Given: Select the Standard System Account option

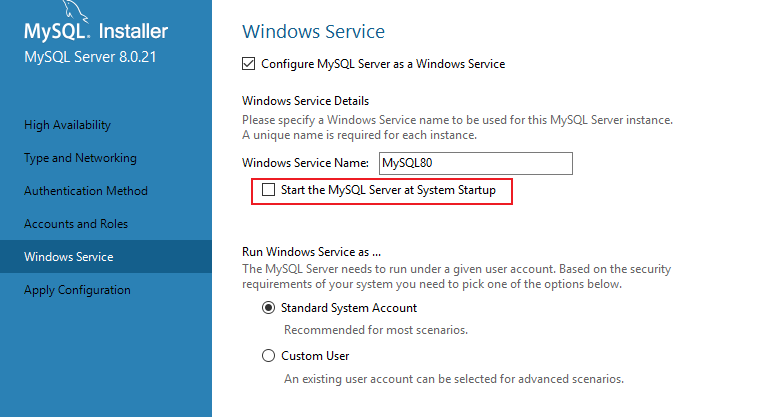Looking at the screenshot, I should pyautogui.click(x=268, y=308).
